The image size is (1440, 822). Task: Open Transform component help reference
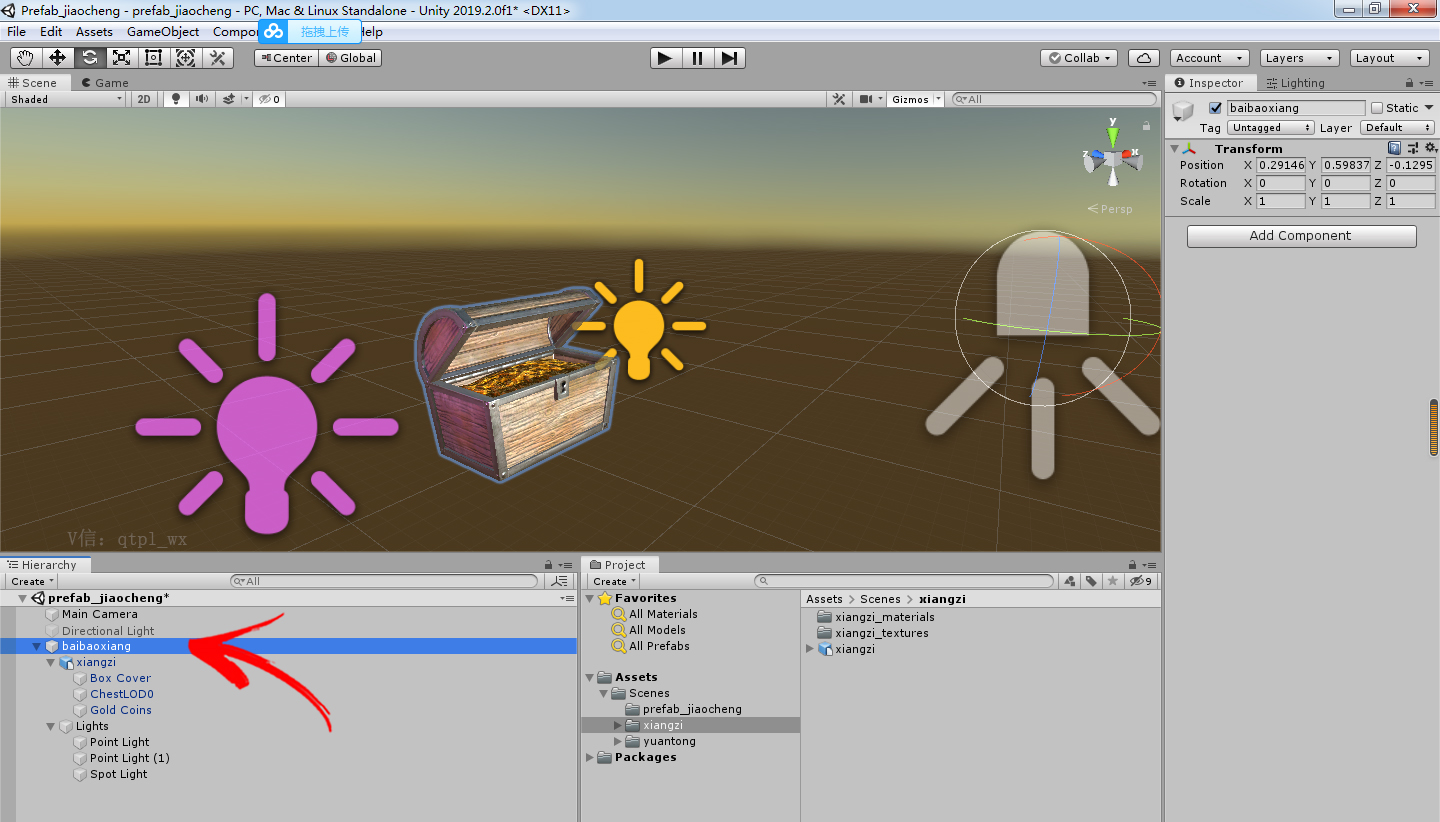coord(1394,148)
